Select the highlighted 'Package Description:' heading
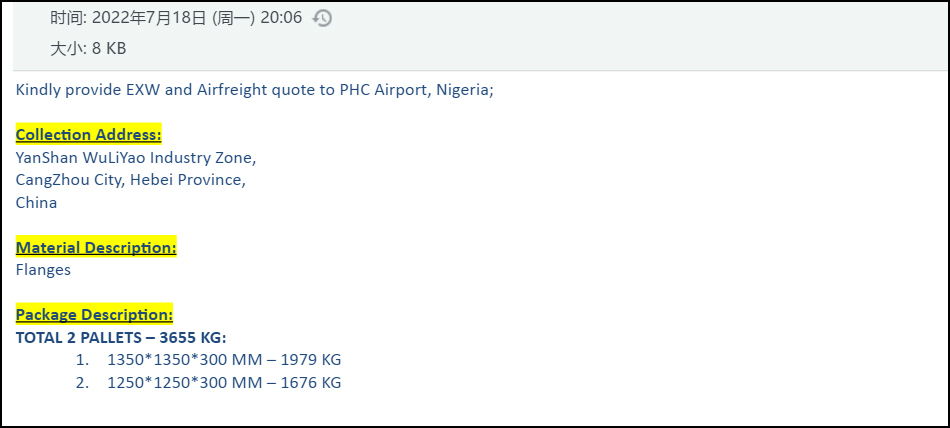 point(94,314)
